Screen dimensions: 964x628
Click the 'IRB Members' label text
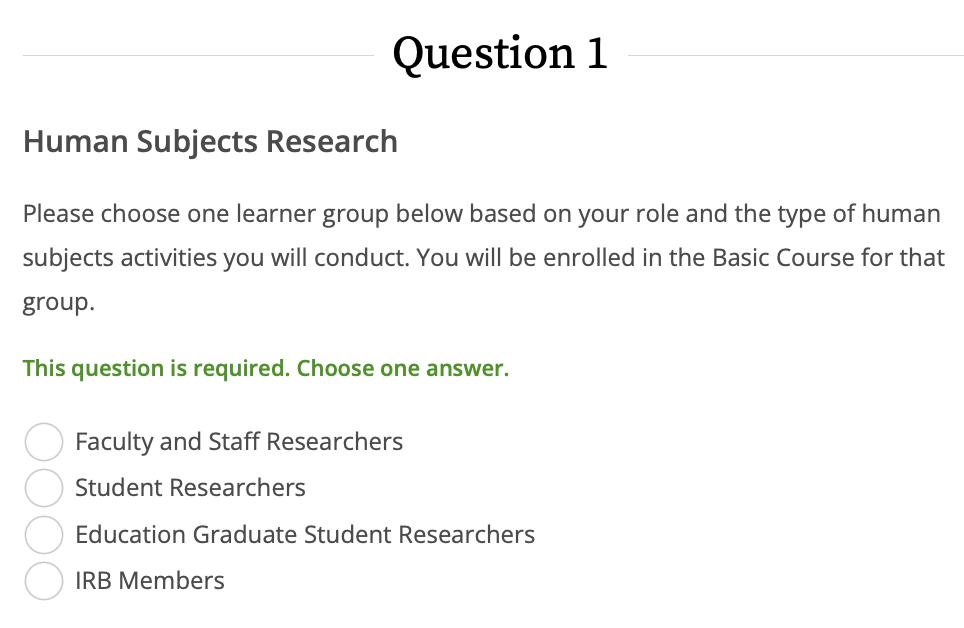click(x=150, y=581)
